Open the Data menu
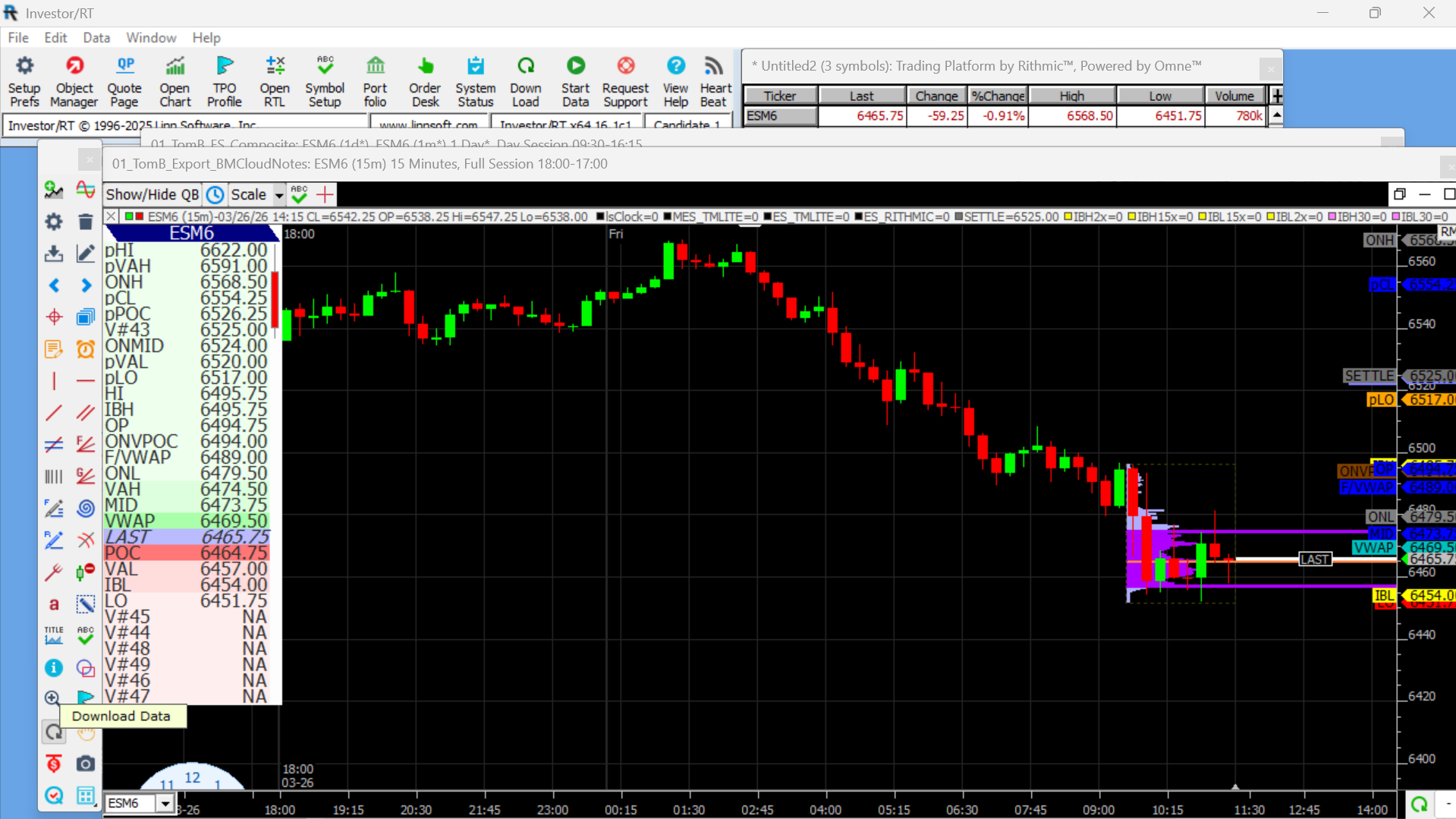The image size is (1456, 819). point(96,38)
